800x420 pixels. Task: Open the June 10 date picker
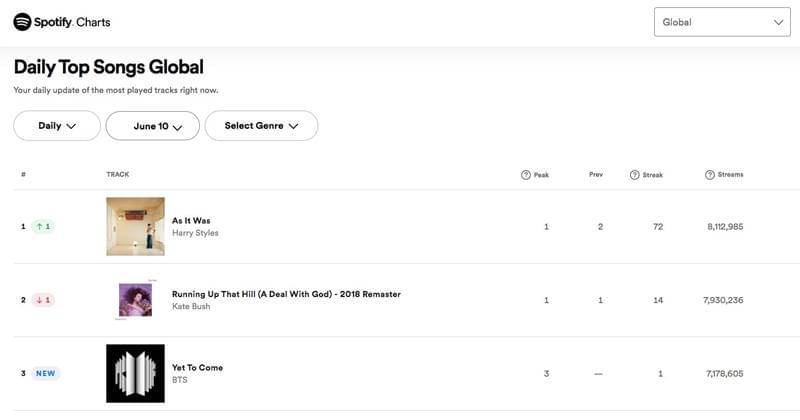152,126
